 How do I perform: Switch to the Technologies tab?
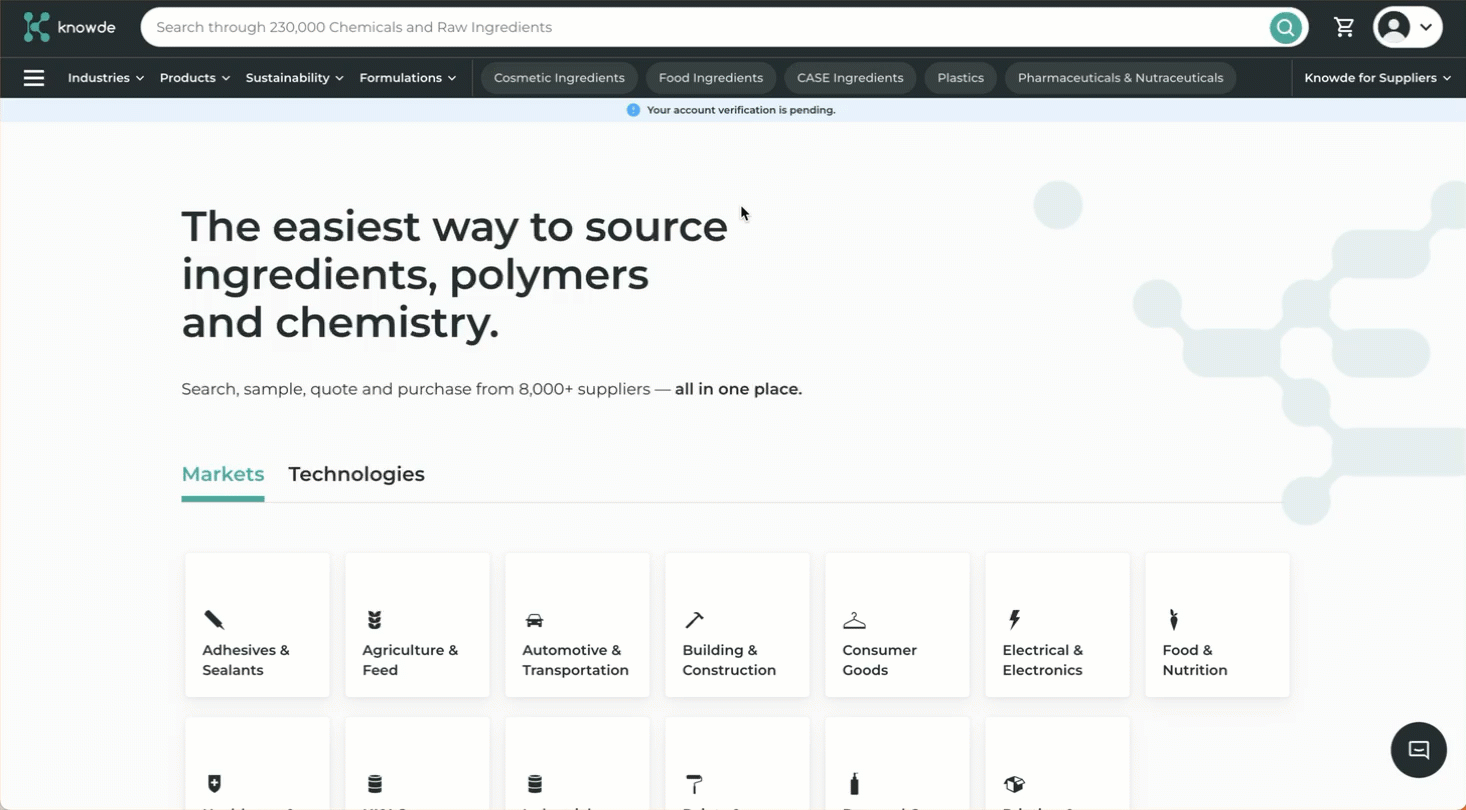pyautogui.click(x=357, y=475)
